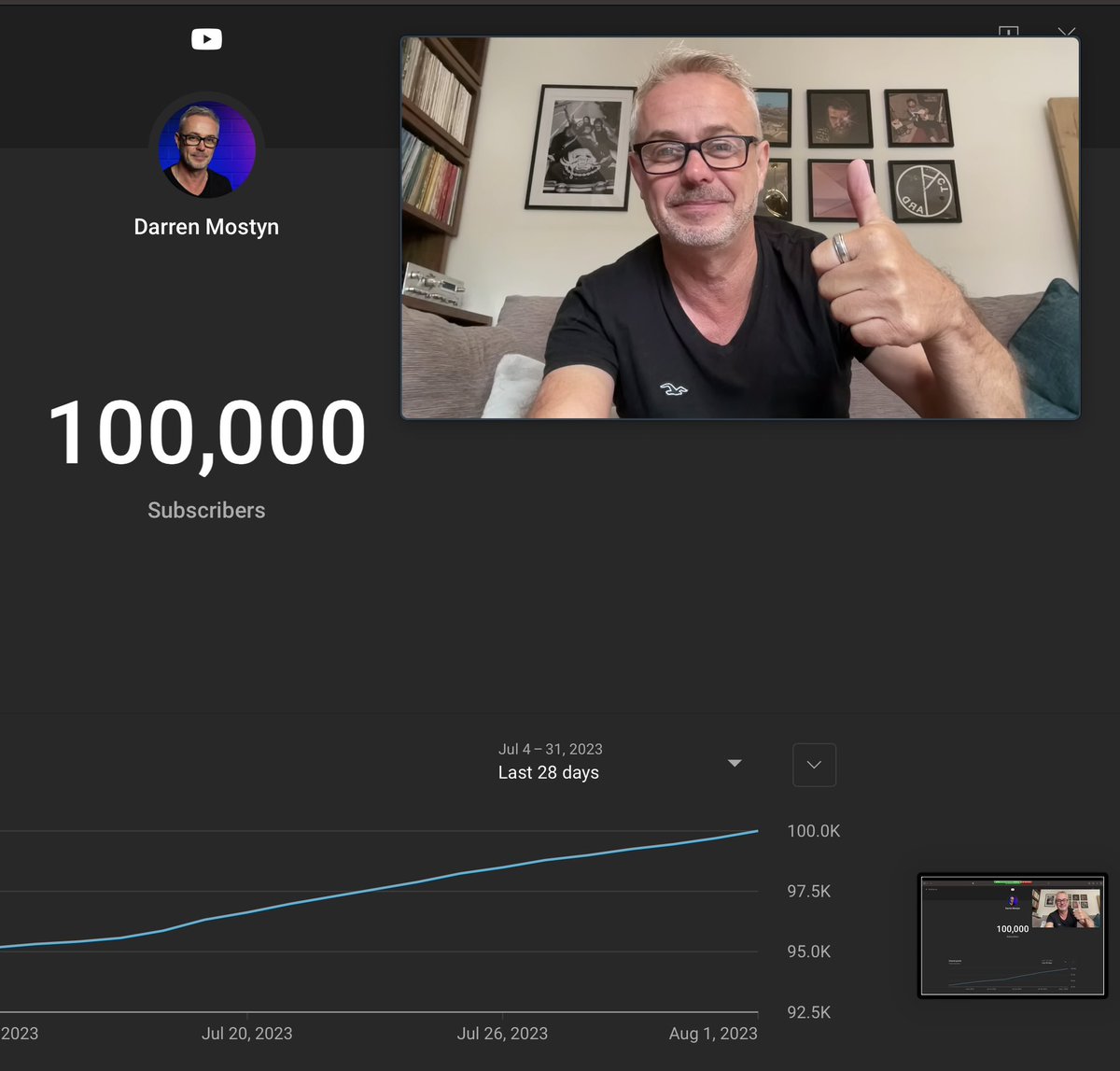Click the chevron-down expander button beside date range
Screen dimensions: 1120x1071
814,765
